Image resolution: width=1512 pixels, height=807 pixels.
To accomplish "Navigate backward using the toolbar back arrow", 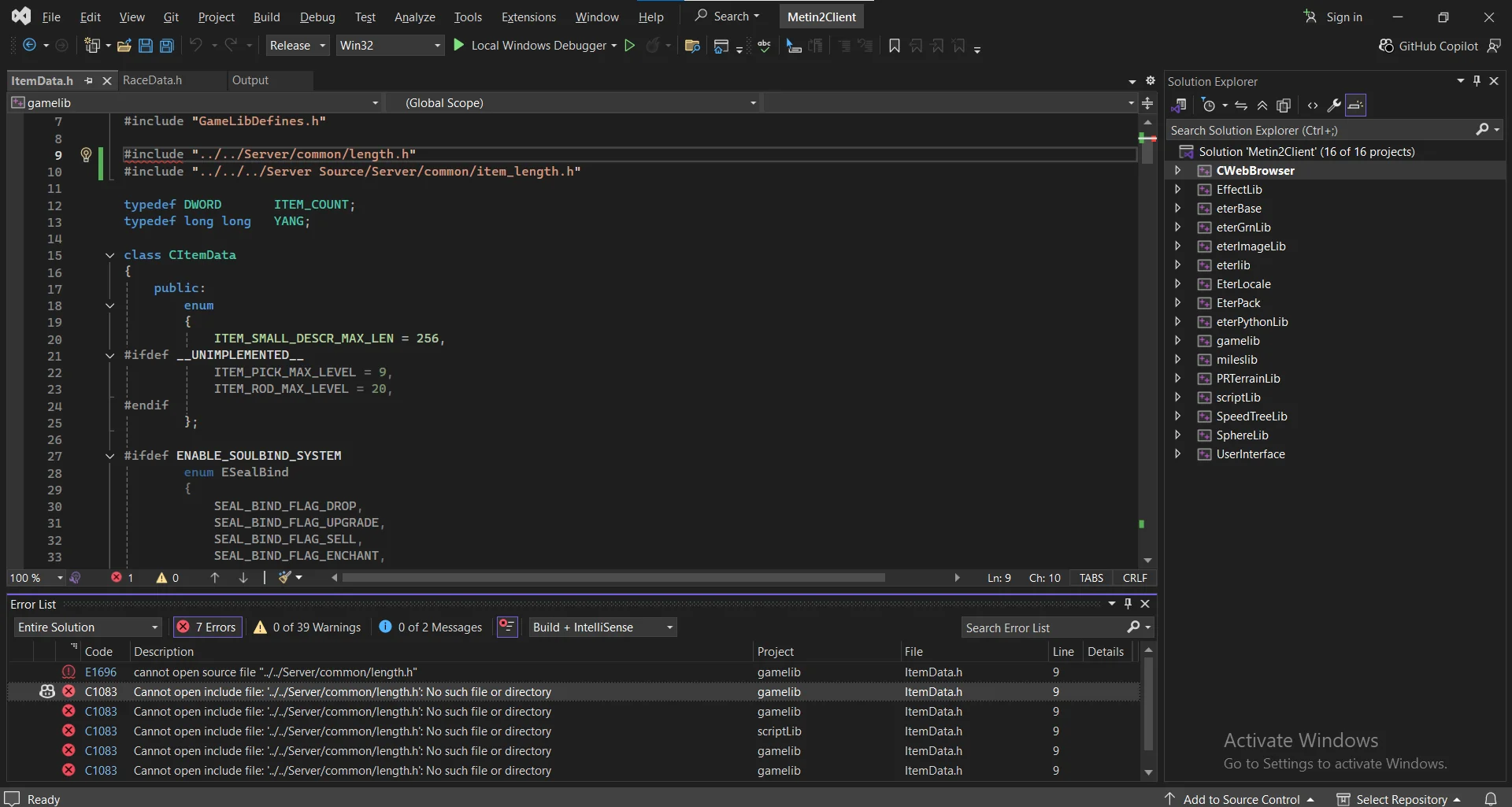I will click(29, 46).
